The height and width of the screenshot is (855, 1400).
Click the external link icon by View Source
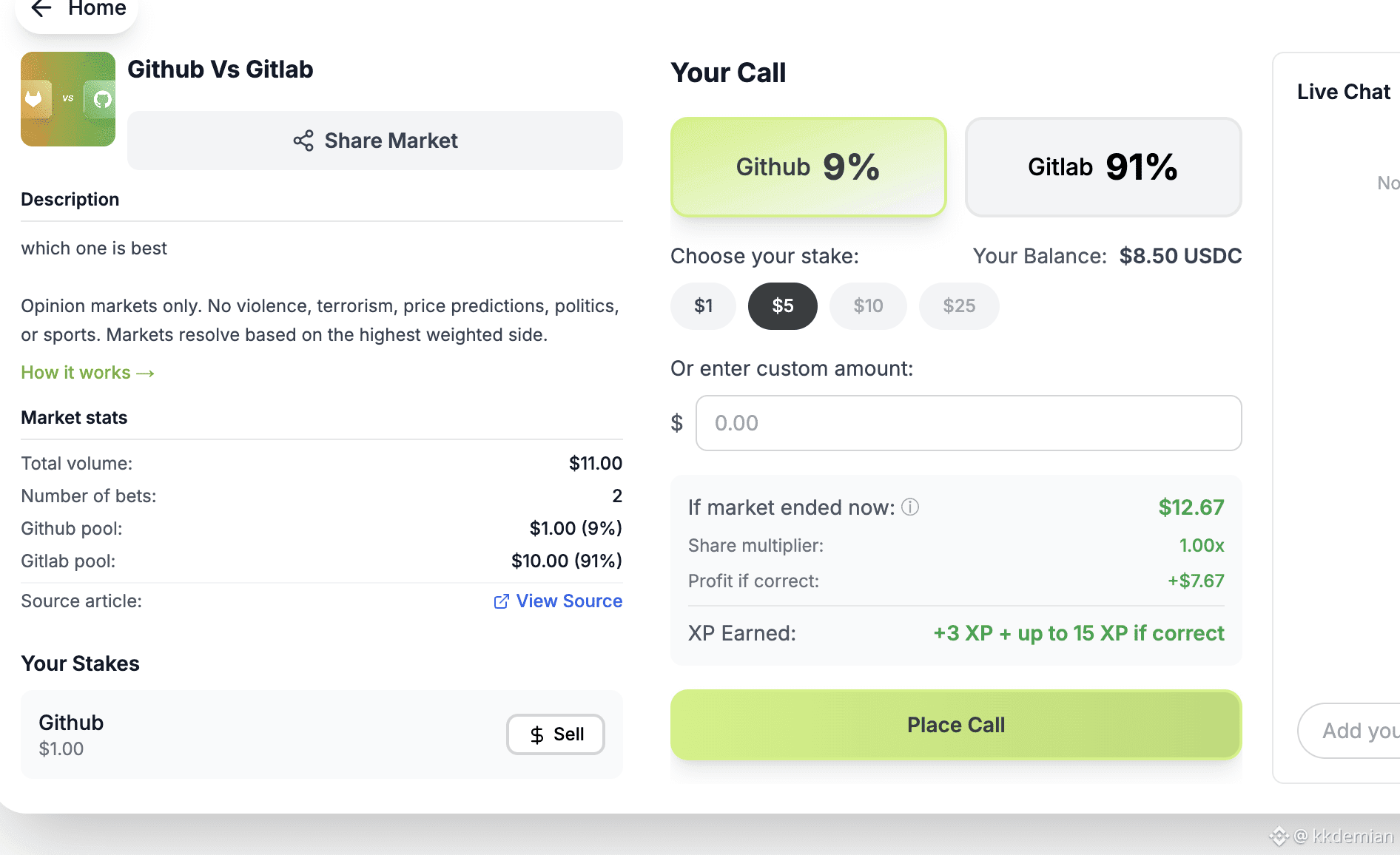click(x=501, y=601)
